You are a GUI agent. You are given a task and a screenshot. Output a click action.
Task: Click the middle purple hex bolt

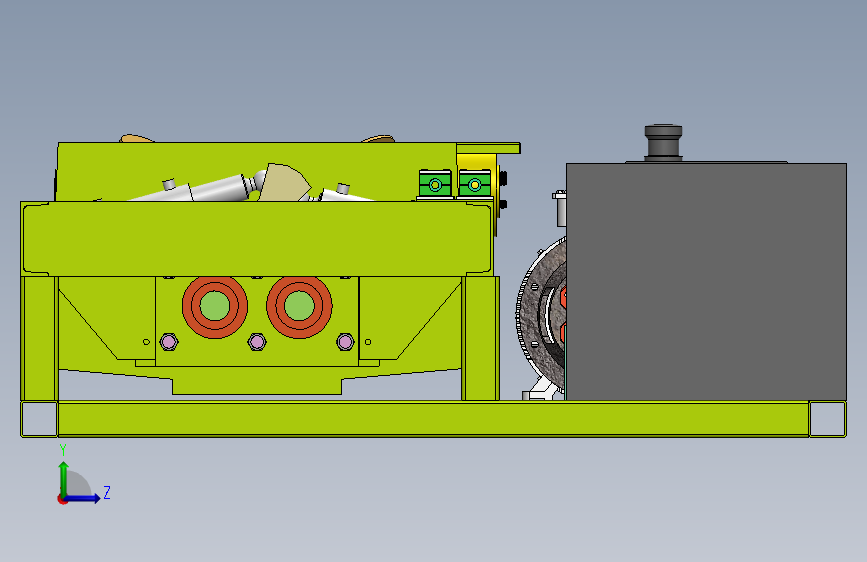(x=257, y=342)
